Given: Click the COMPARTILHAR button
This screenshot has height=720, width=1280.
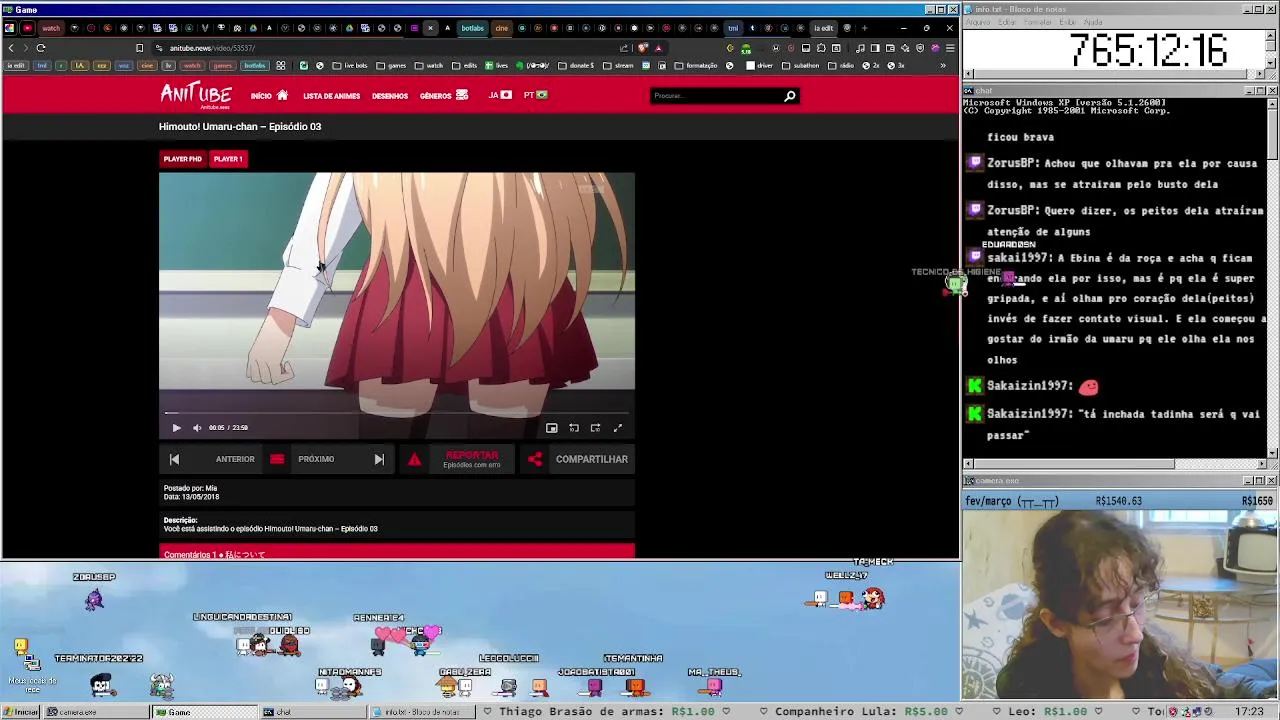Looking at the screenshot, I should (x=592, y=459).
